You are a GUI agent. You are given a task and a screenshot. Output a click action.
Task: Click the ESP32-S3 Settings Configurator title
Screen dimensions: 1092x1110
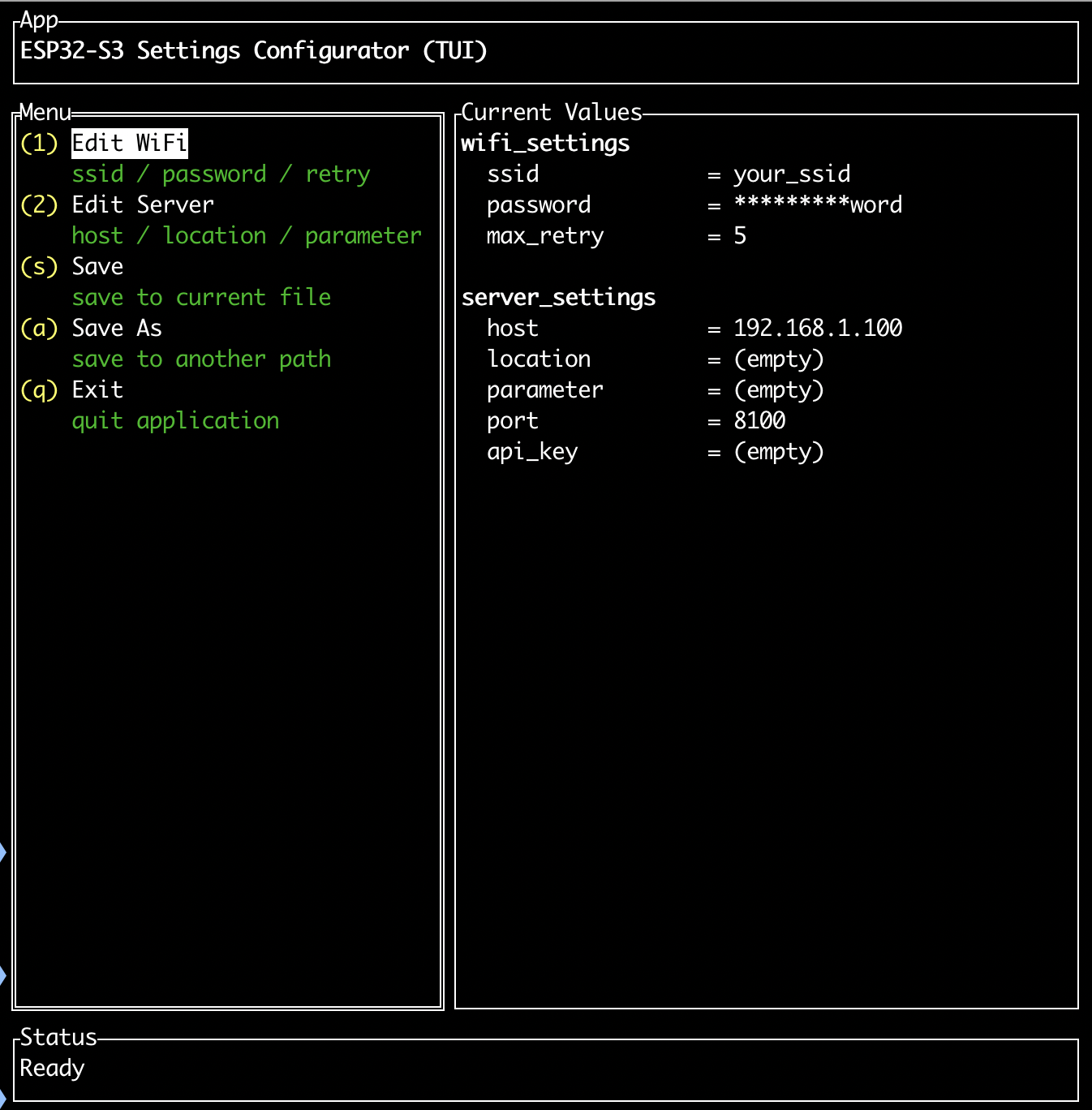[x=254, y=50]
